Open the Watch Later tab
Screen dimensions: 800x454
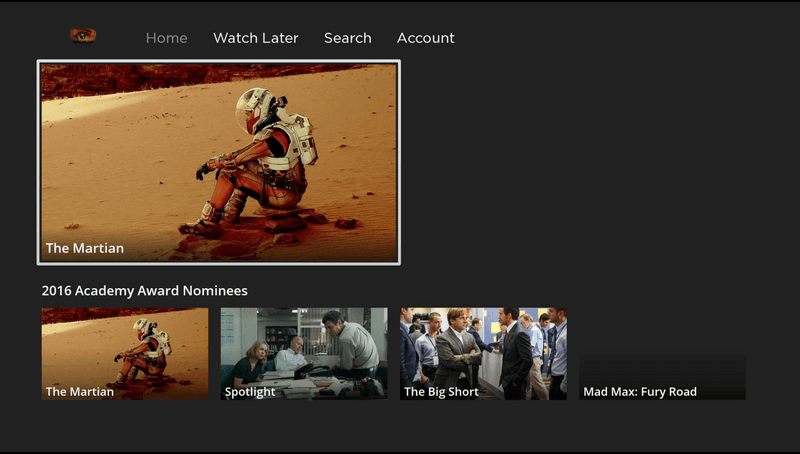point(255,38)
